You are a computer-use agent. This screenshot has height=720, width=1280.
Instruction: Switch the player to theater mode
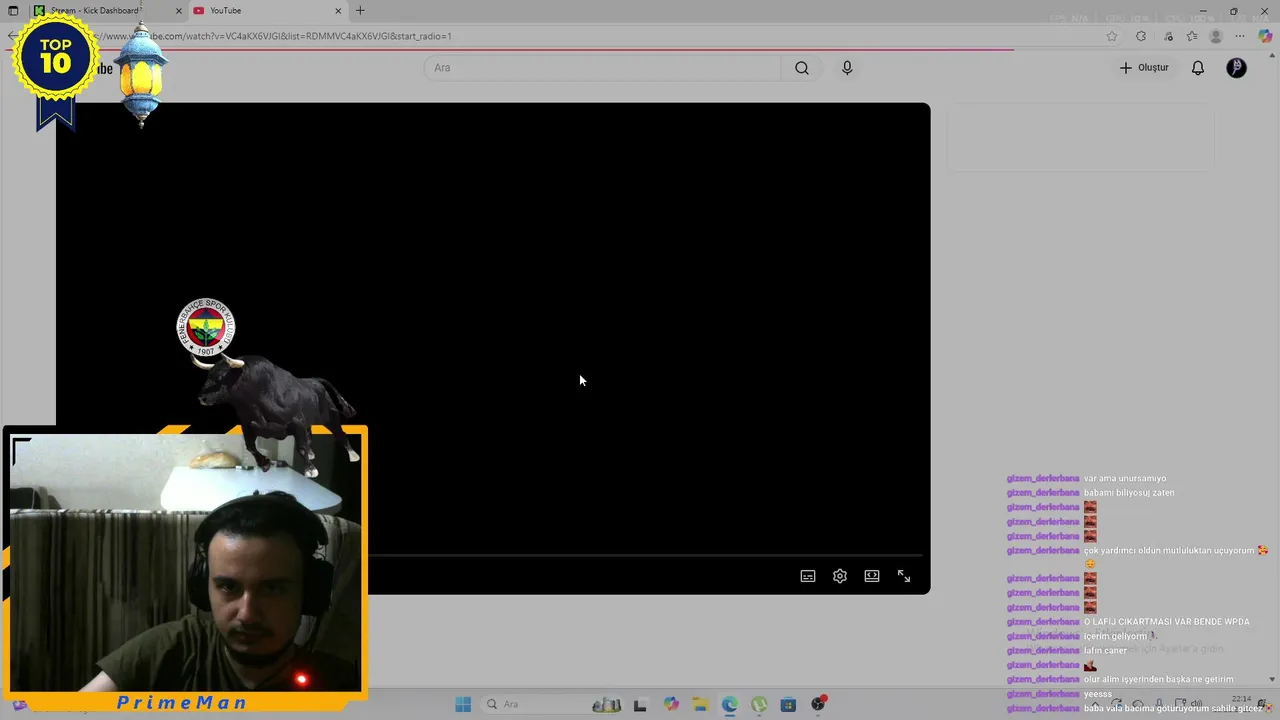click(872, 576)
